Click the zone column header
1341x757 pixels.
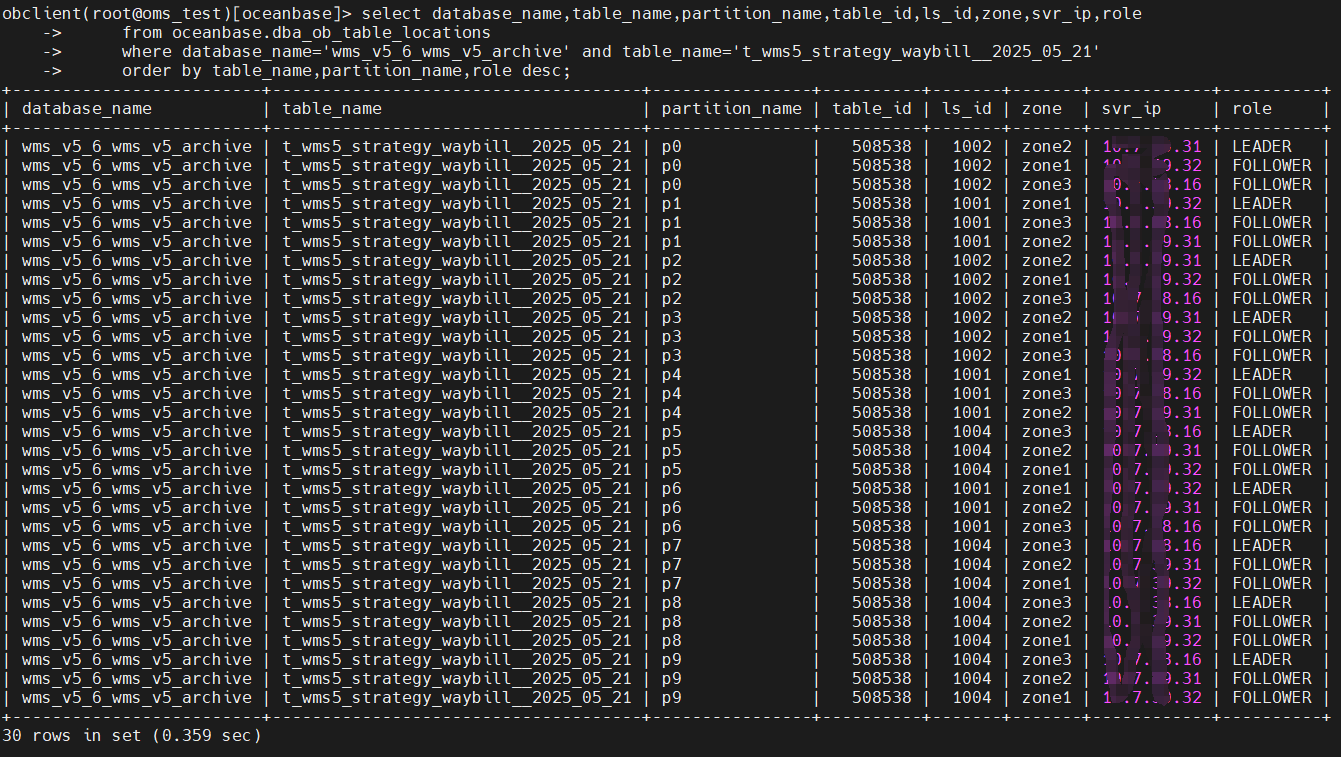[x=1042, y=109]
